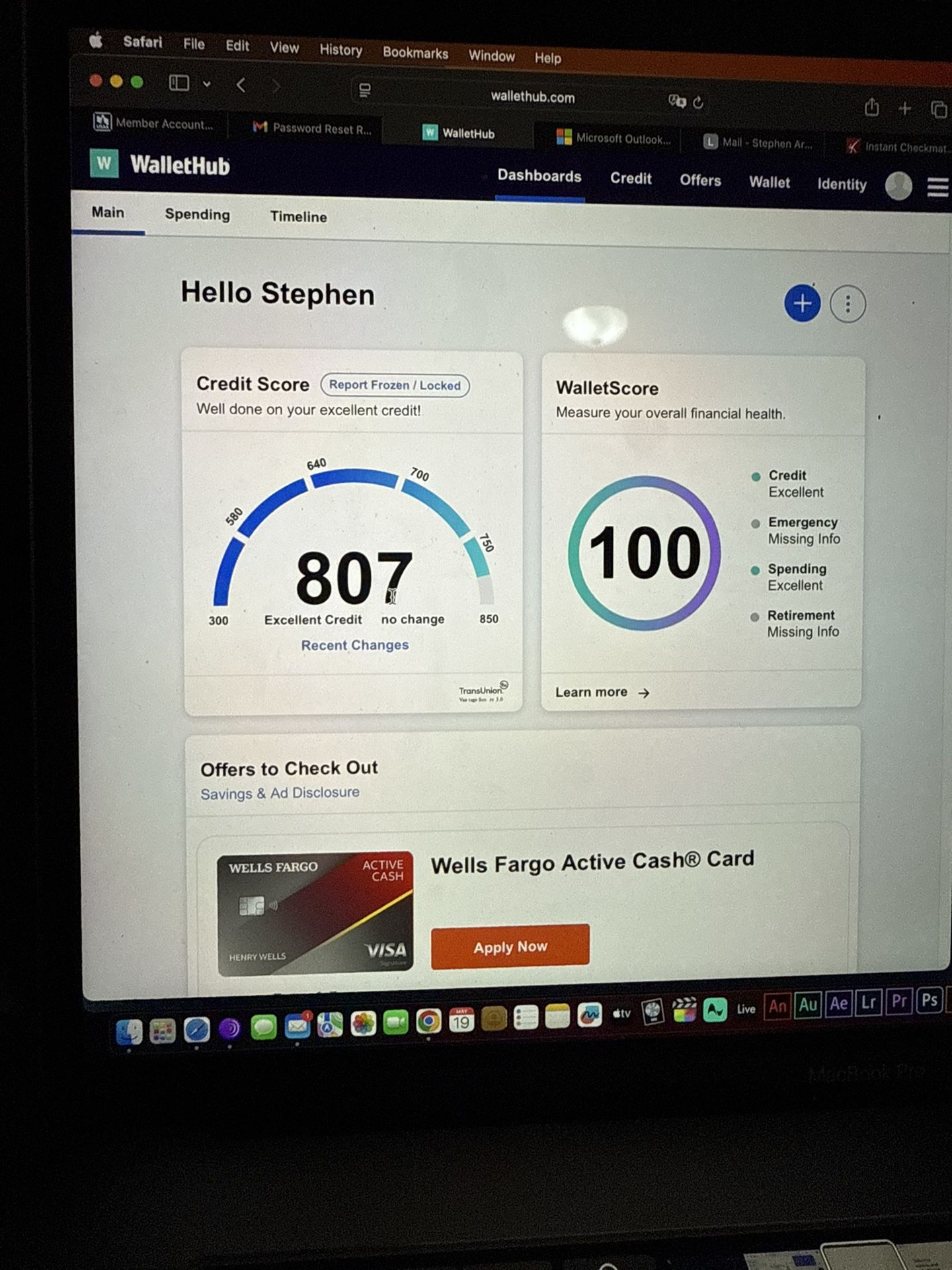Reload the page with the refresh icon
This screenshot has height=1270, width=952.
[698, 103]
